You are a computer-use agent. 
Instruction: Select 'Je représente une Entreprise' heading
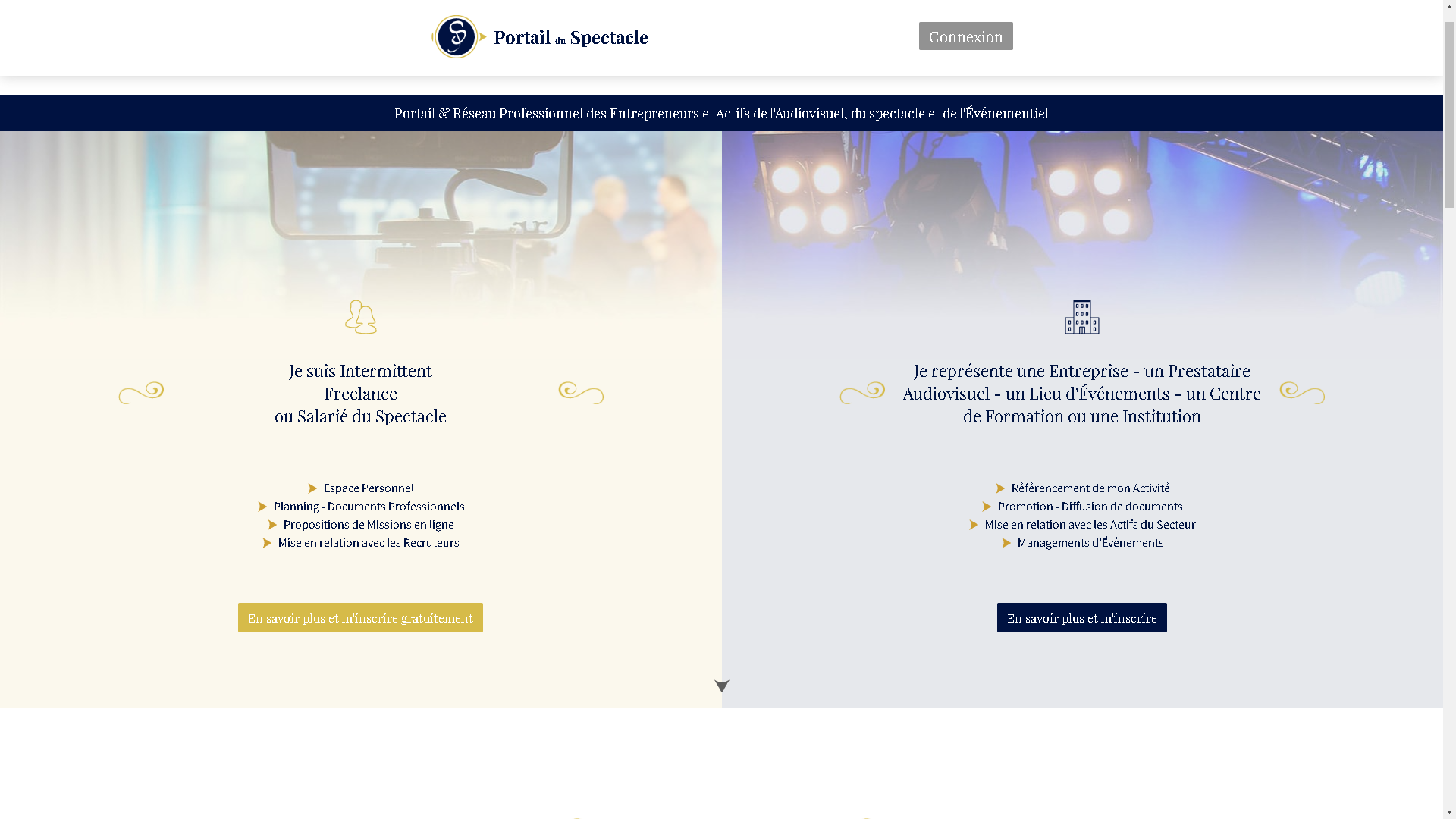1081,394
